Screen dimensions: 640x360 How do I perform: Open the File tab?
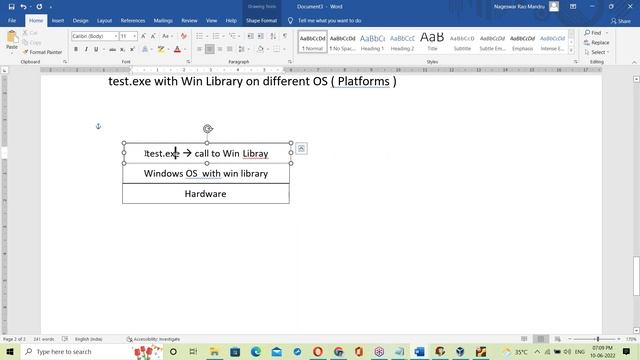point(12,20)
